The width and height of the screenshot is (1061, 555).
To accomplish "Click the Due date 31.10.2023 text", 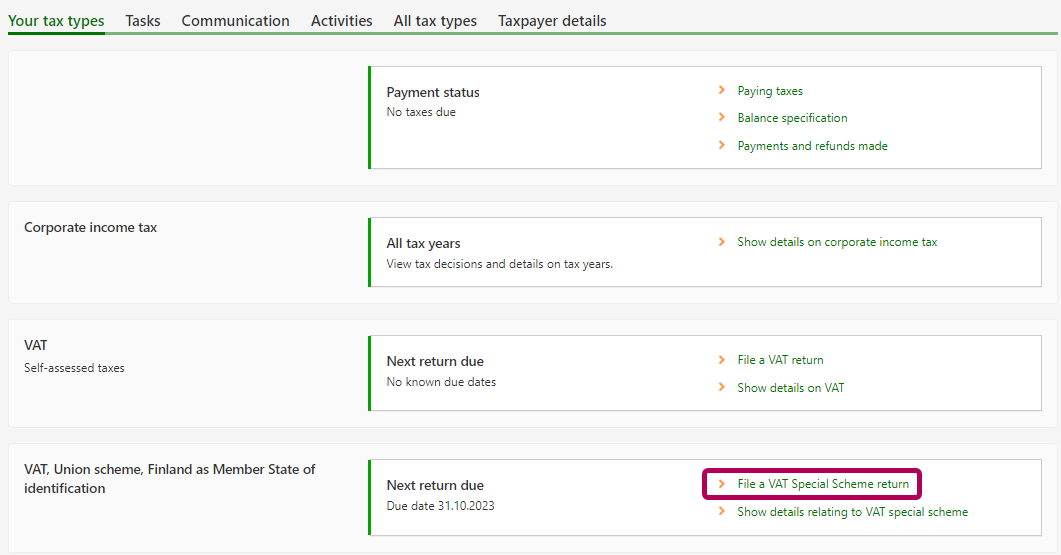I will 440,506.
